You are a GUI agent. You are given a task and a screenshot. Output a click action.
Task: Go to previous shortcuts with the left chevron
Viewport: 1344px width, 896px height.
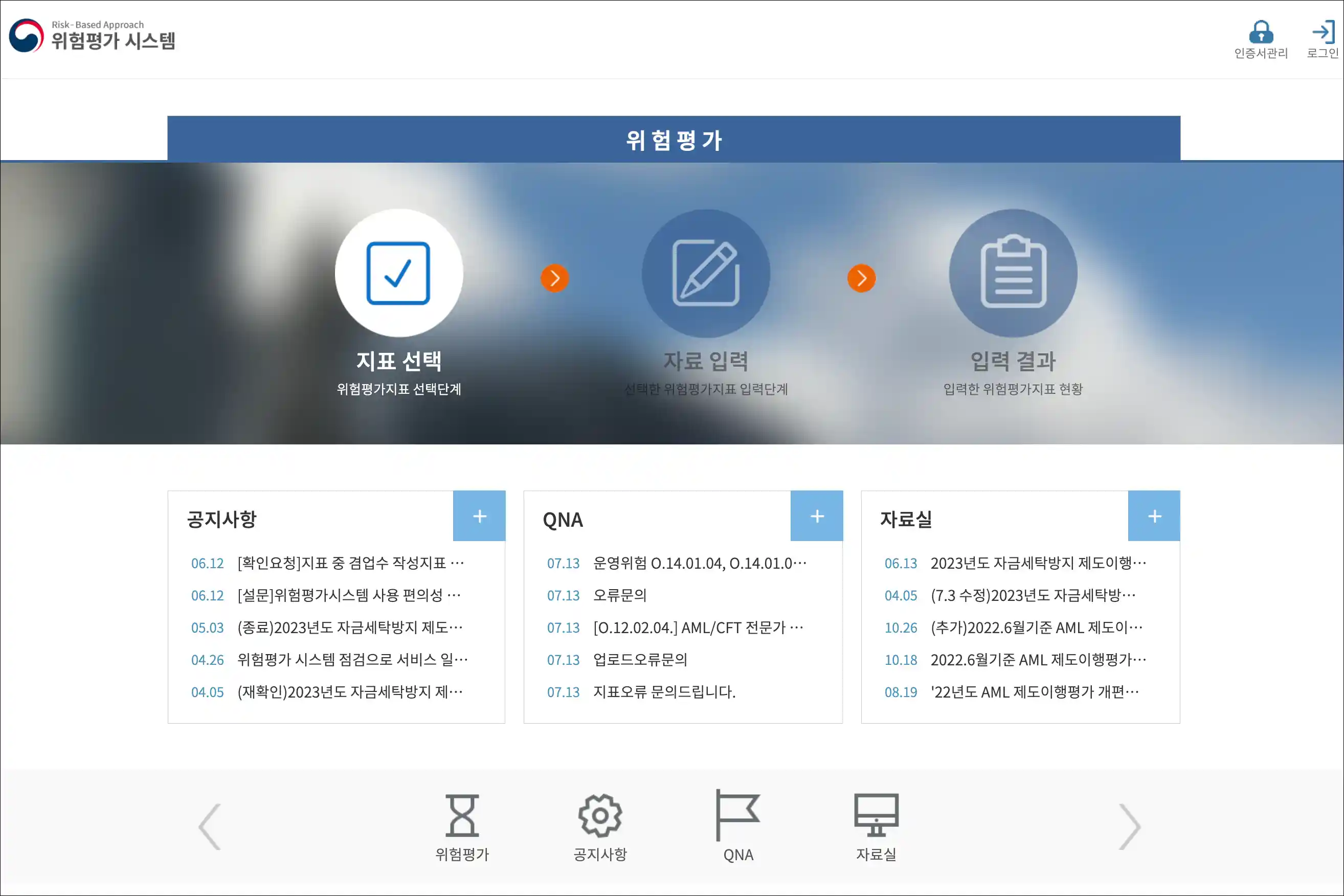coord(210,827)
